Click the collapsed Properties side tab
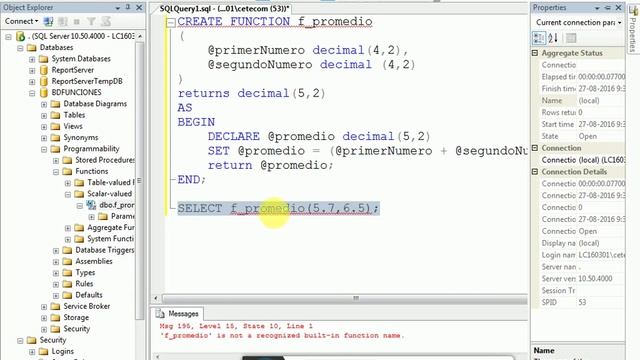640x360 pixels. point(633,29)
